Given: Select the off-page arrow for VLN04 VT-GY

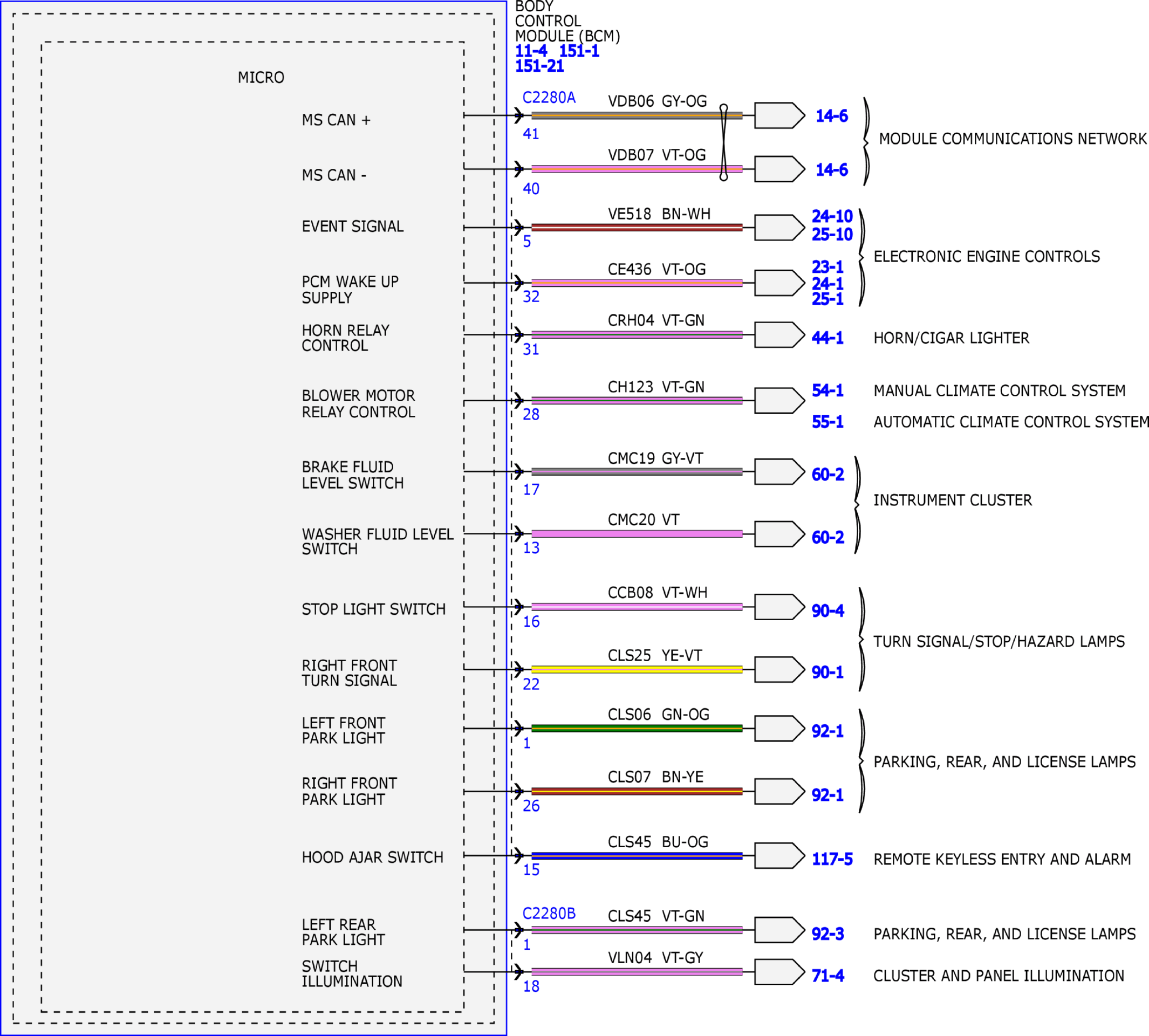Looking at the screenshot, I should pyautogui.click(x=779, y=972).
